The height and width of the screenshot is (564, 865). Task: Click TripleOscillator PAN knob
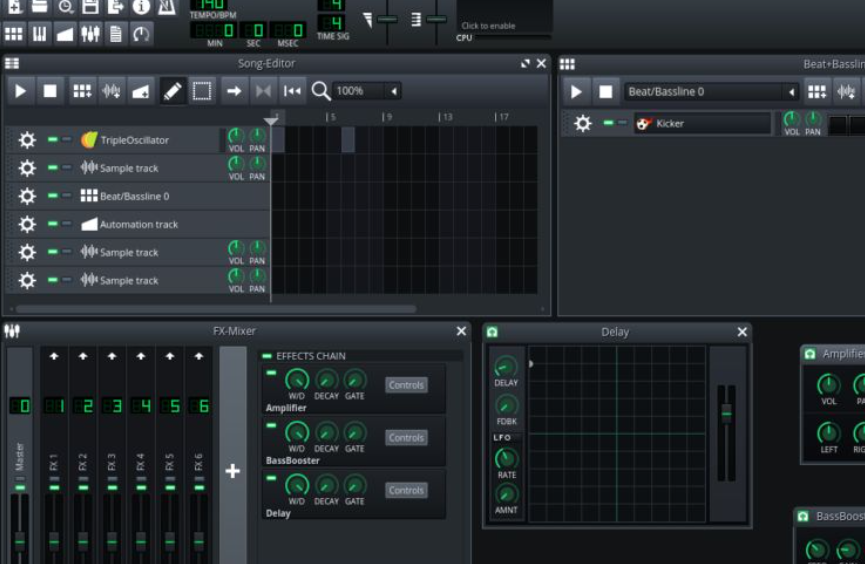257,136
